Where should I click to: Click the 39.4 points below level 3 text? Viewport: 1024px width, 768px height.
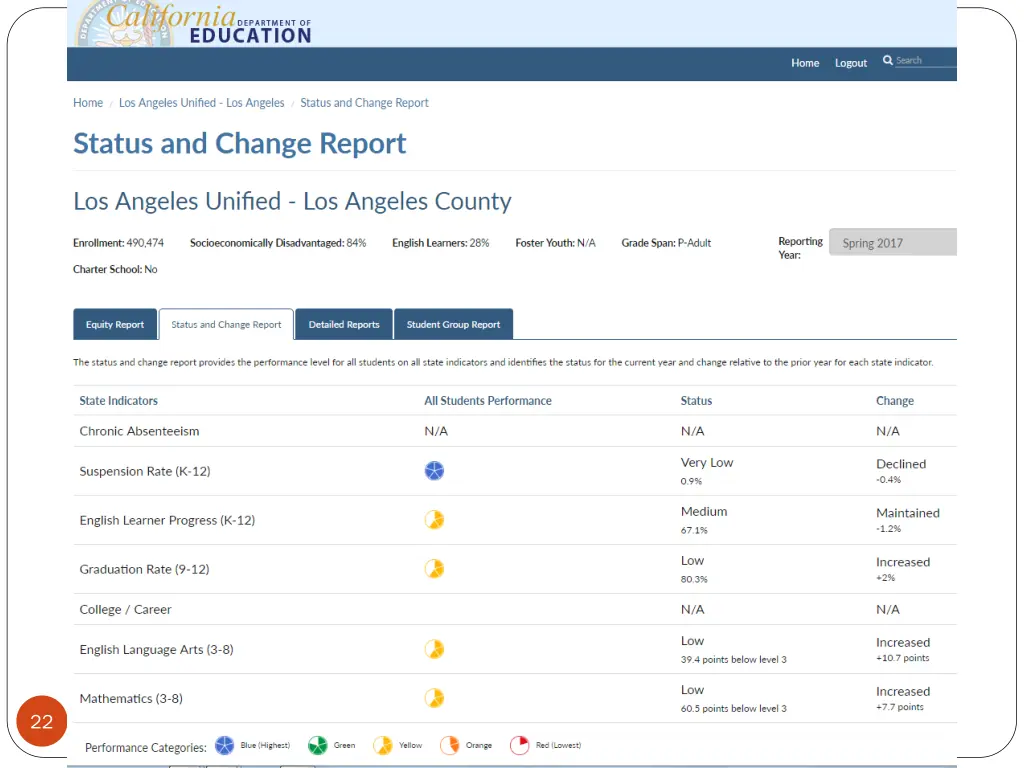[x=733, y=660]
